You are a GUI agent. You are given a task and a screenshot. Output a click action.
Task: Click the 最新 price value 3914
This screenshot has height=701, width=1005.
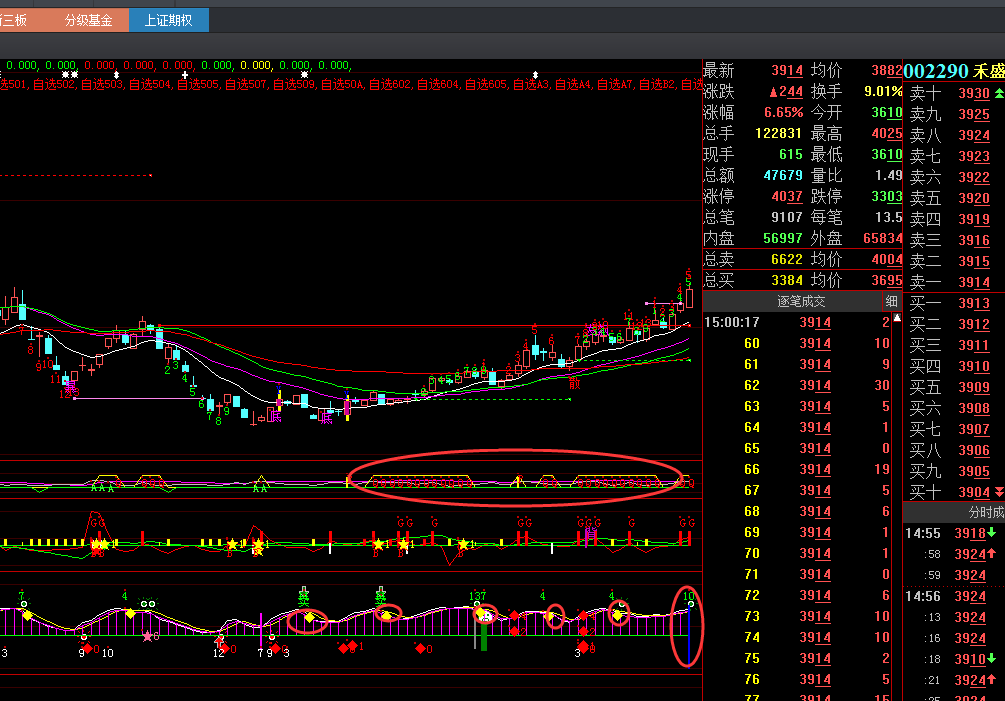(x=786, y=70)
